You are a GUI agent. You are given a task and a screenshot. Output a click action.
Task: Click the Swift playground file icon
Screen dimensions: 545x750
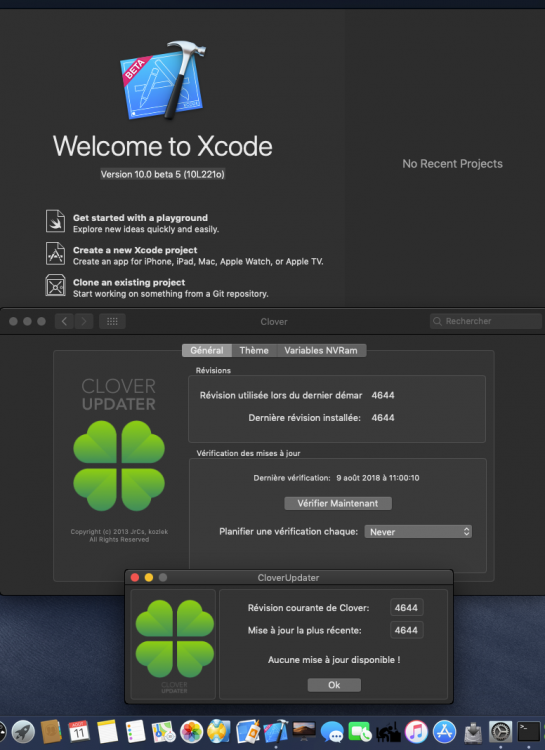coord(56,221)
